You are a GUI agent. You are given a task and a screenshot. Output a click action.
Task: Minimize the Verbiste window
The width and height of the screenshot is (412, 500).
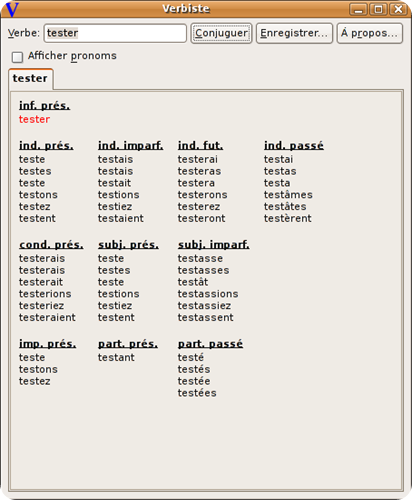pyautogui.click(x=358, y=9)
